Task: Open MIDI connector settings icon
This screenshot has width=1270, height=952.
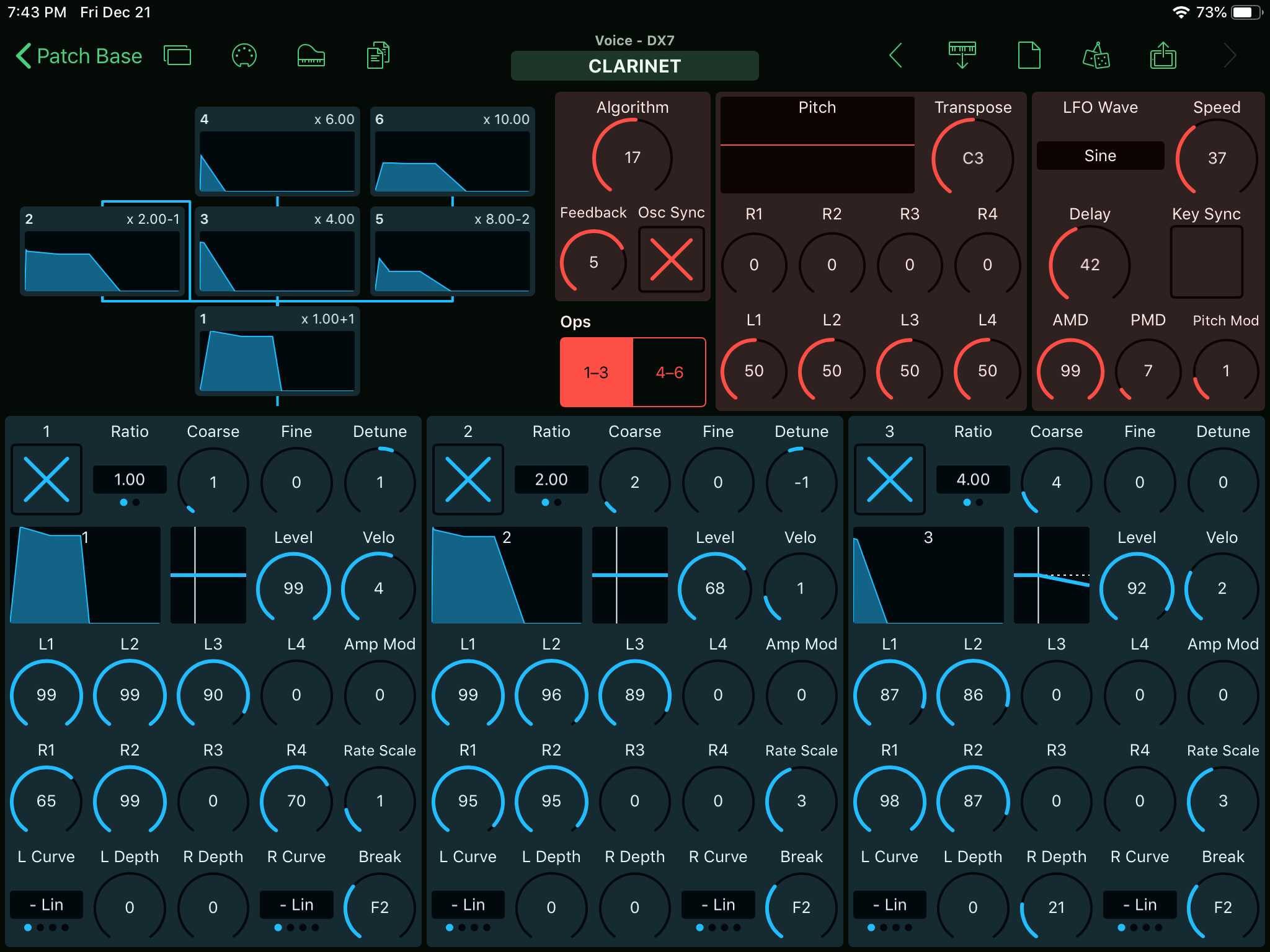Action: pos(244,56)
